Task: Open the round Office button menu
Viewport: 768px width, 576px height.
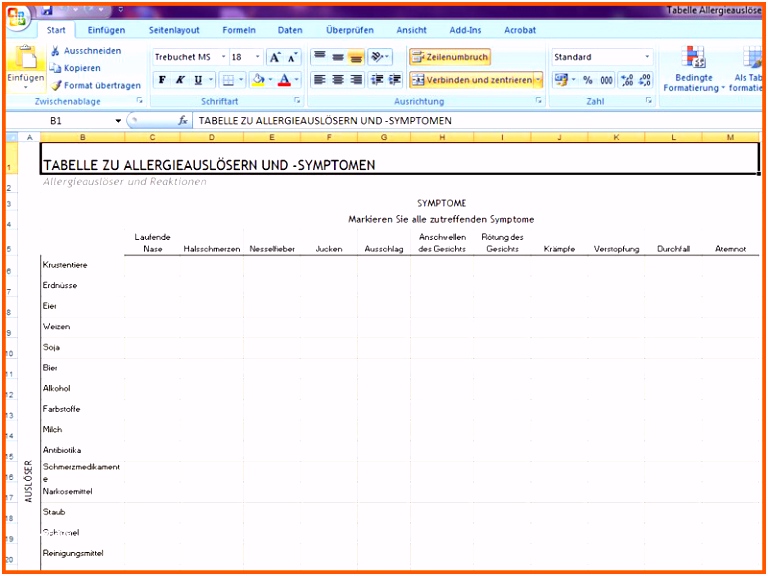Action: click(x=17, y=17)
